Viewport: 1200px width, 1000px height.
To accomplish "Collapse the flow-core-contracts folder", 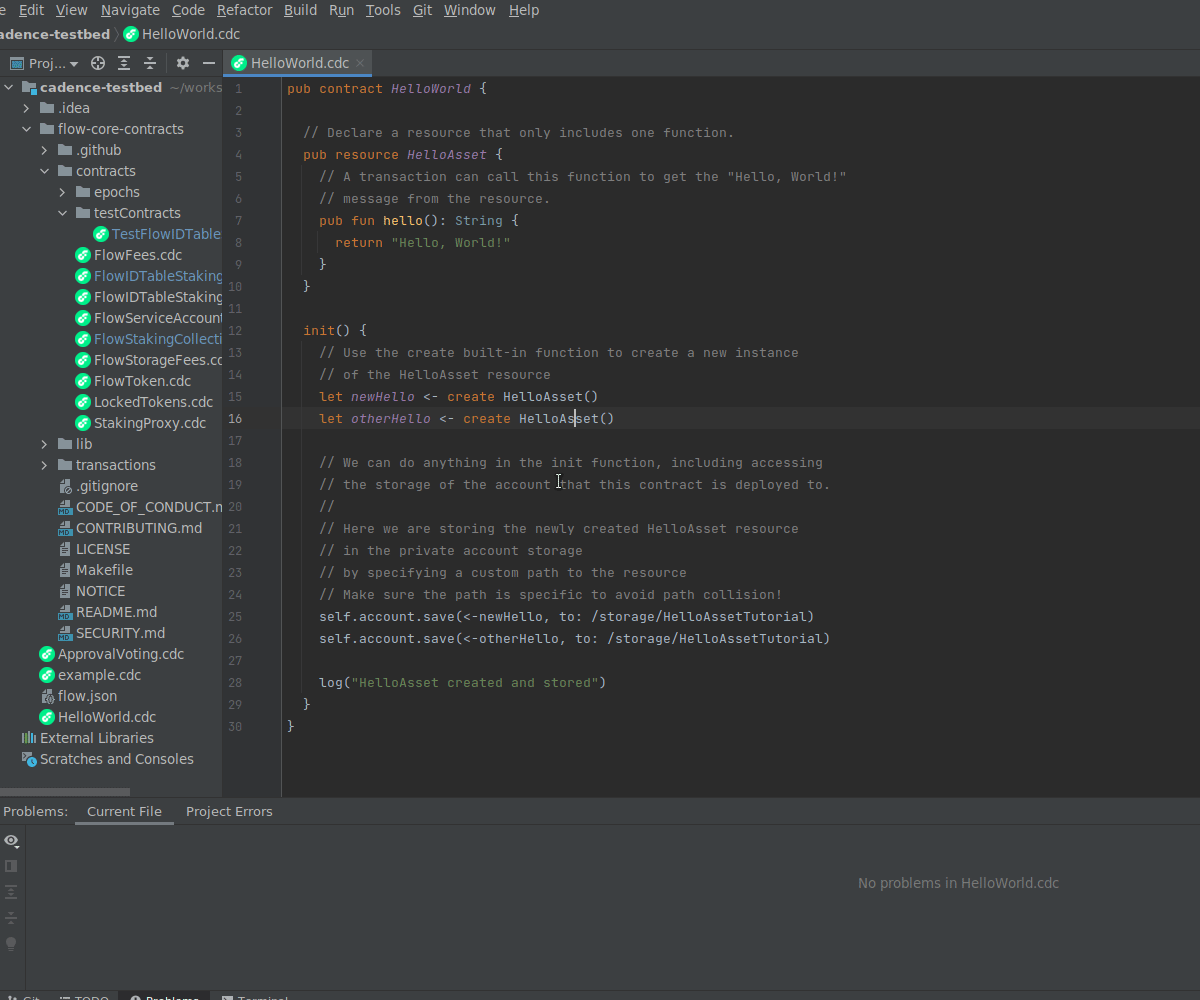I will tap(26, 129).
